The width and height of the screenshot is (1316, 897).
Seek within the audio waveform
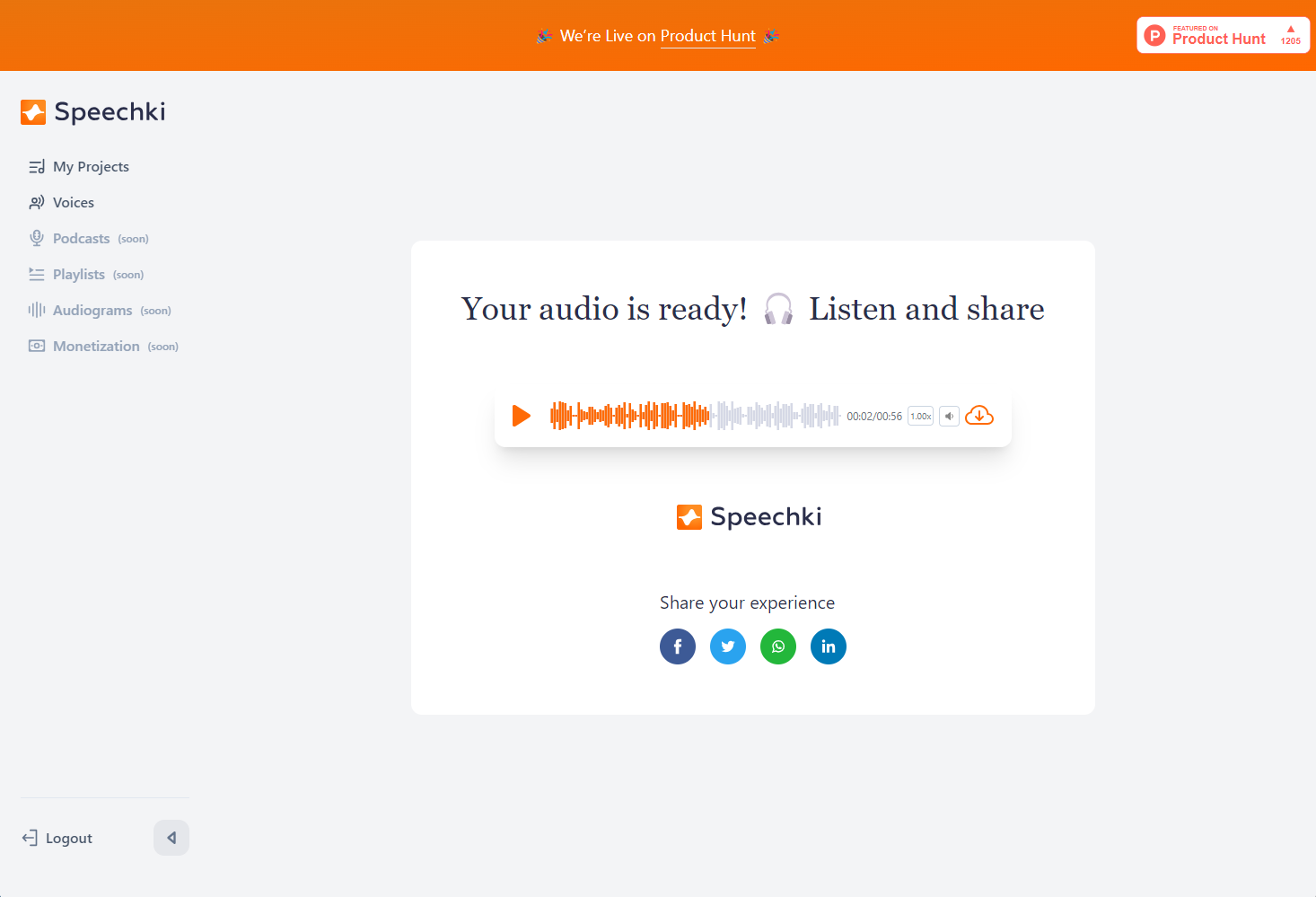(x=695, y=416)
